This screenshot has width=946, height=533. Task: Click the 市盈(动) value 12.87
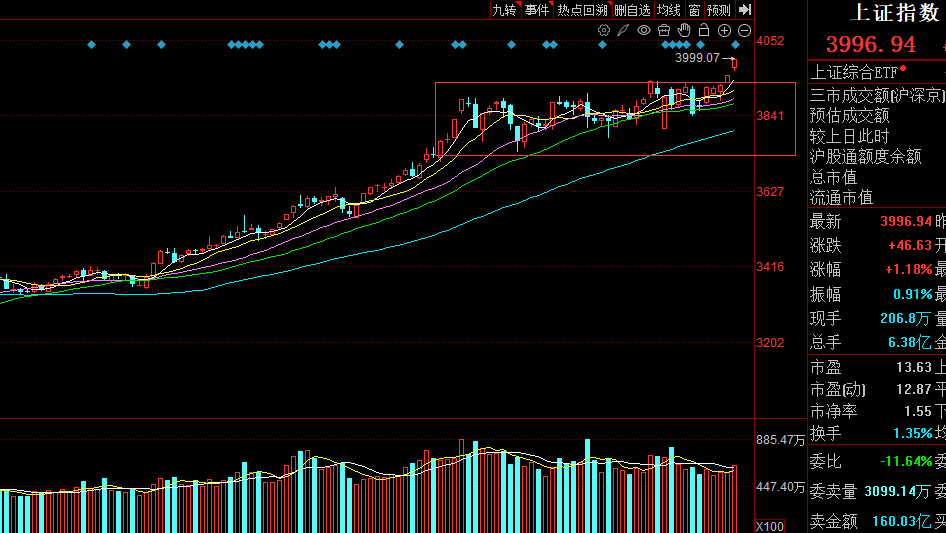coord(914,389)
